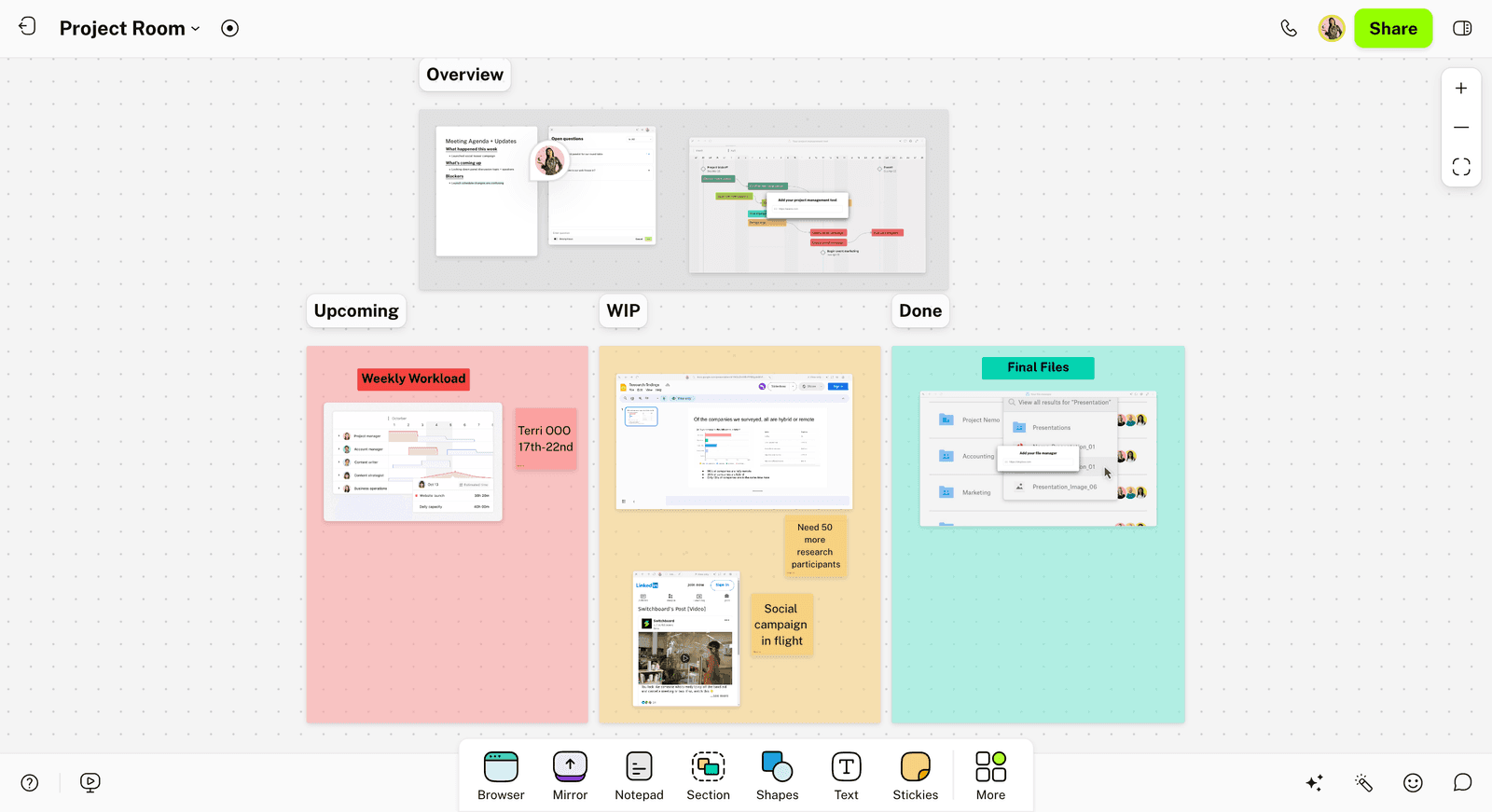Click the back/exit room icon

[27, 26]
